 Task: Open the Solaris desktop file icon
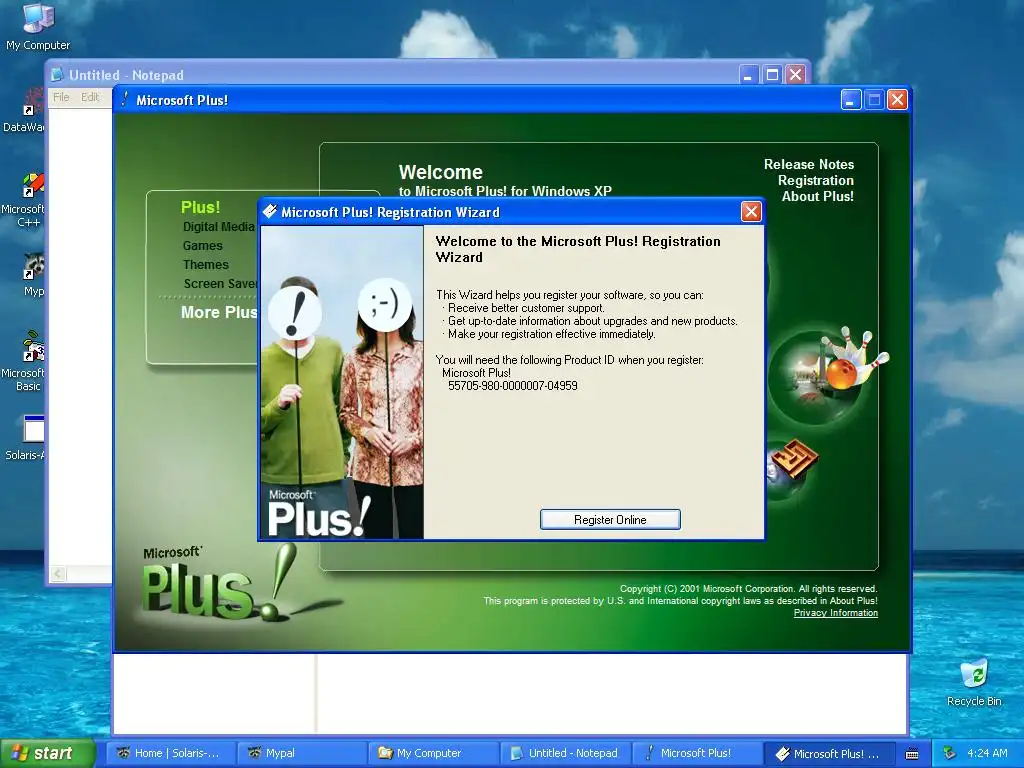point(26,438)
